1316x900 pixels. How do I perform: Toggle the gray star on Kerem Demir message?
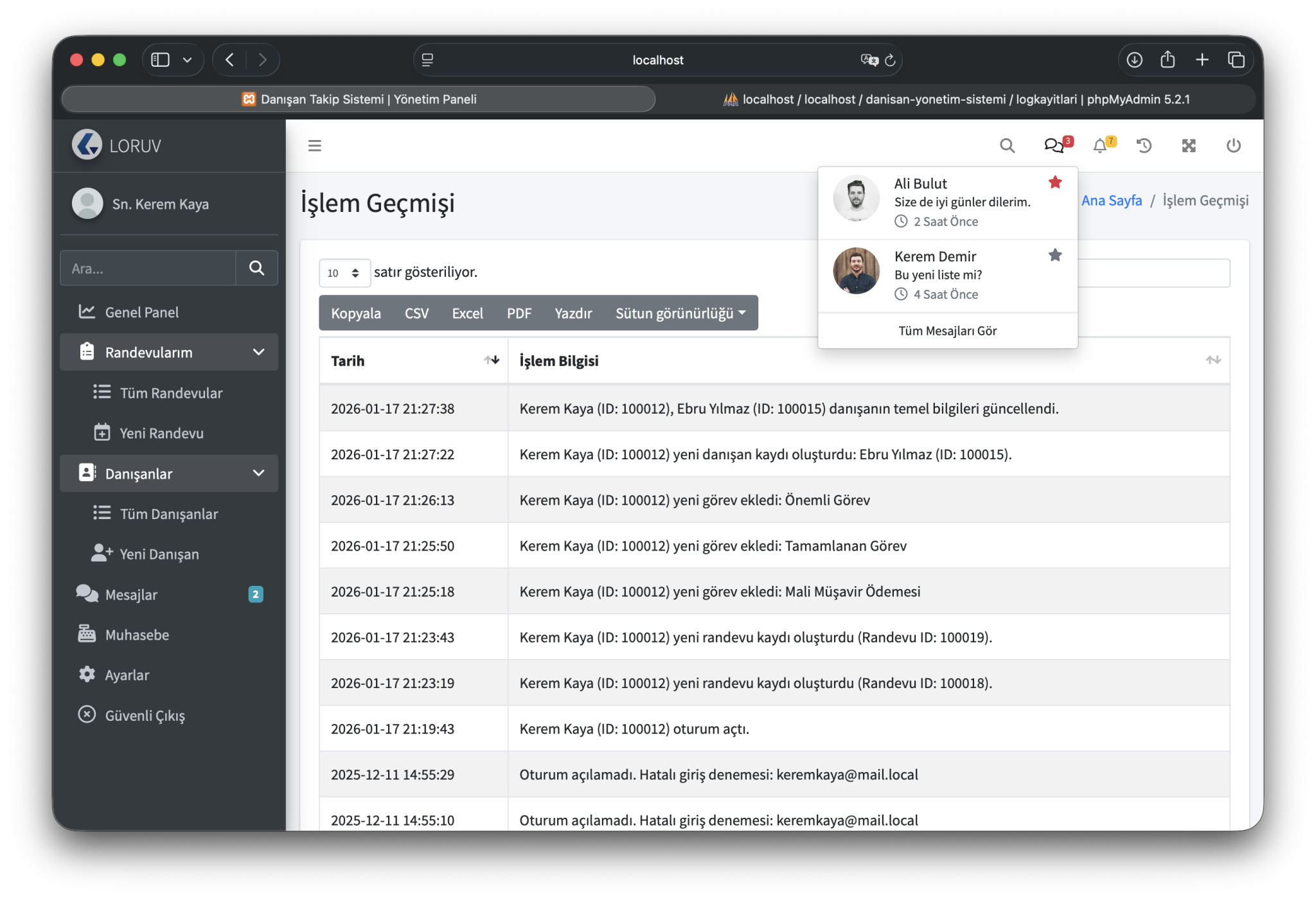pos(1054,256)
